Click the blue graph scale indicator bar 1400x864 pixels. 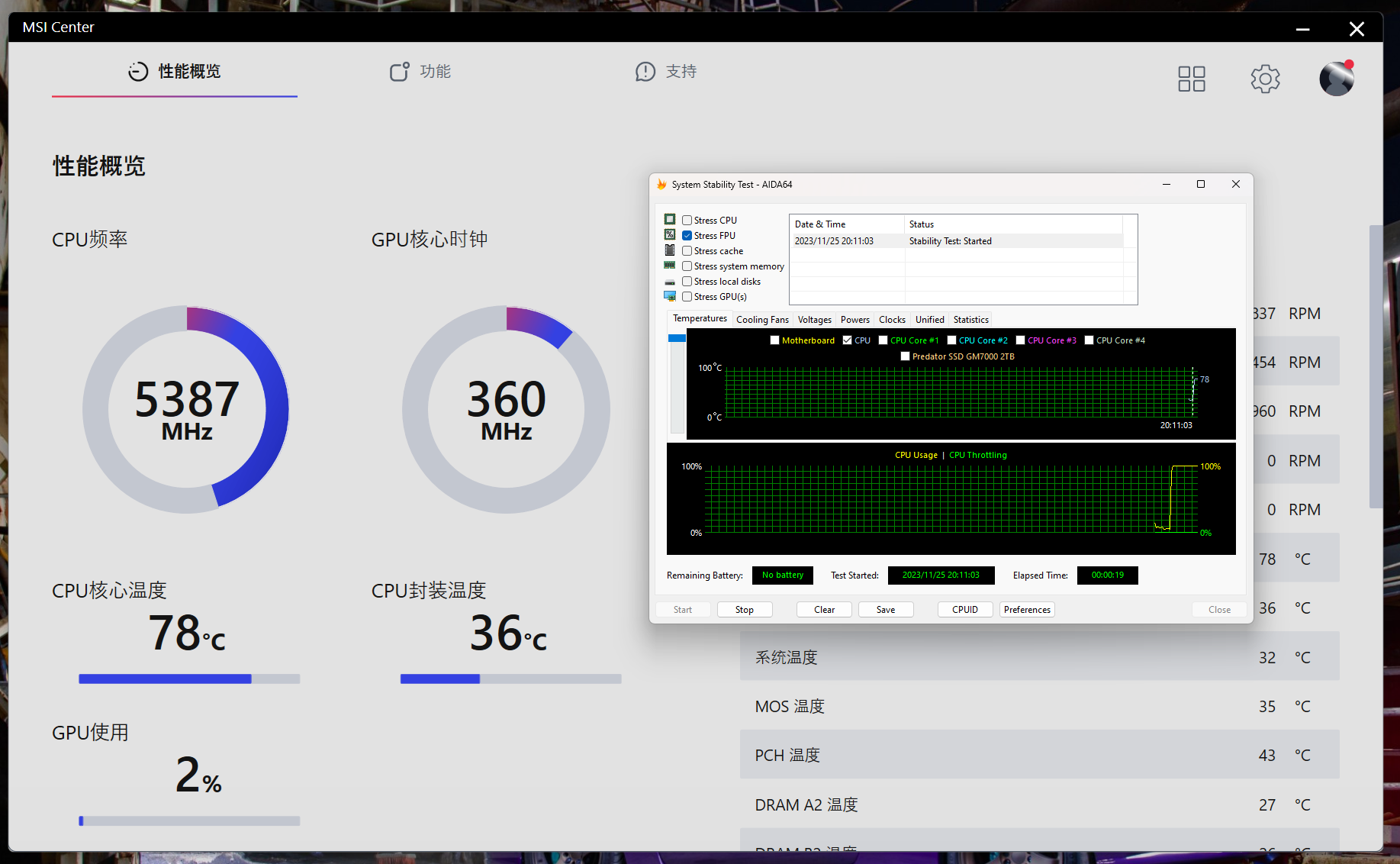(677, 338)
